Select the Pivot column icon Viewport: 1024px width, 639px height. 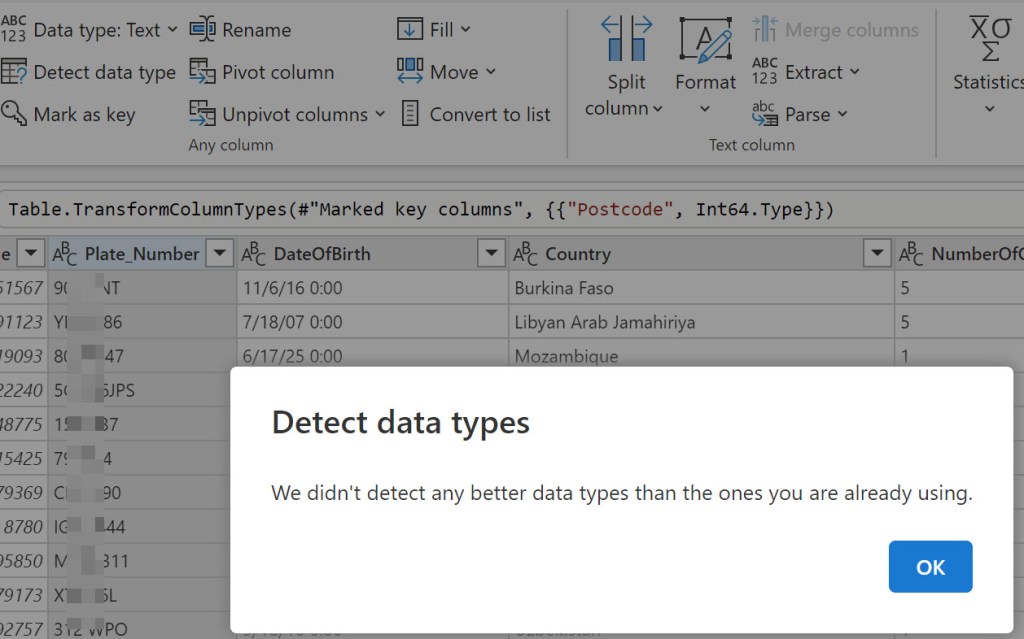click(203, 72)
